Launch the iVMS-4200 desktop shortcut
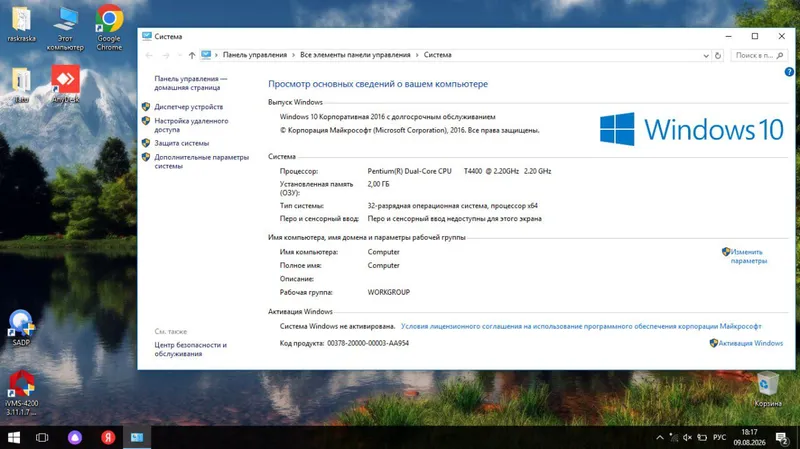 (21, 393)
